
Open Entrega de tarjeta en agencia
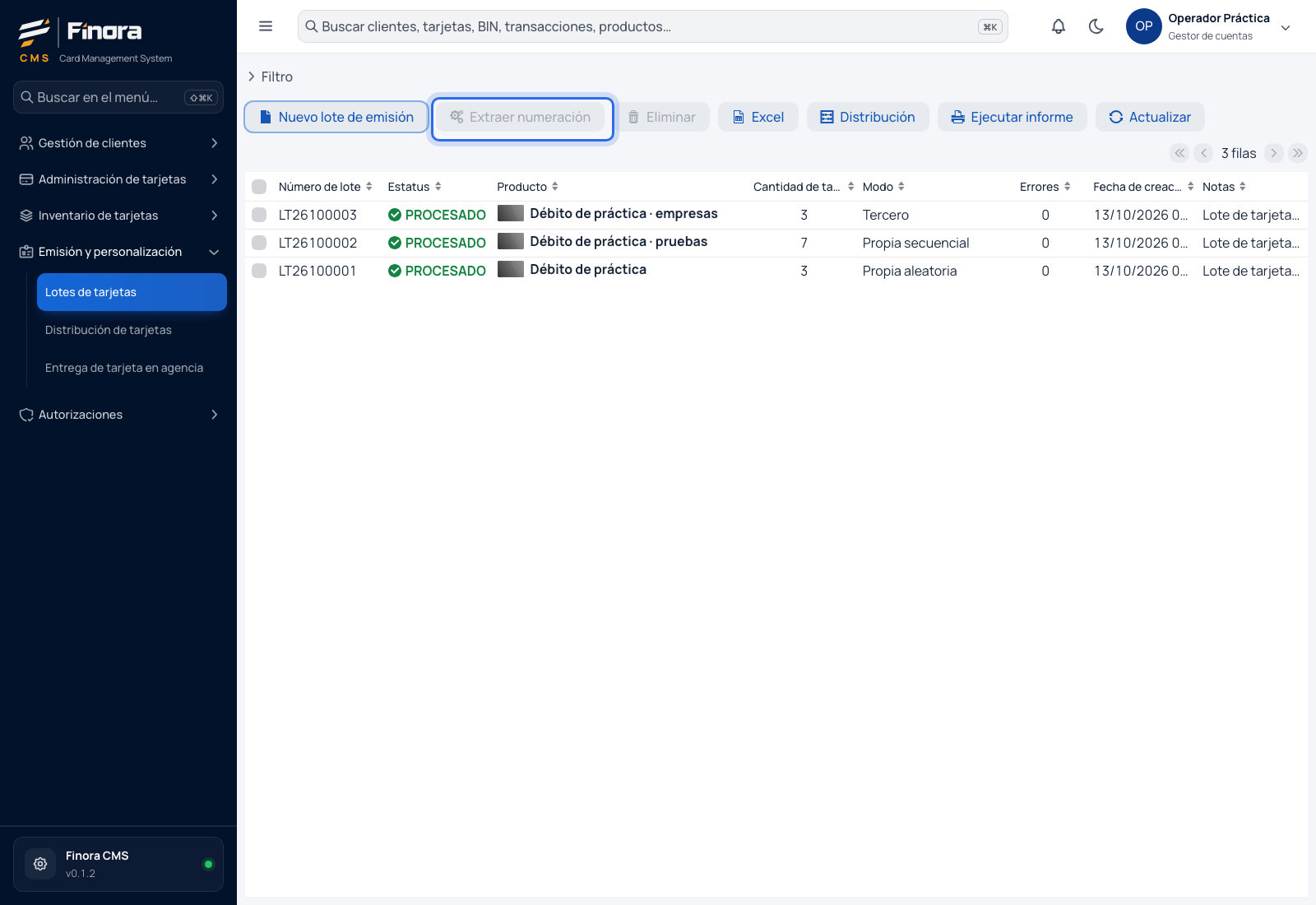[132, 368]
